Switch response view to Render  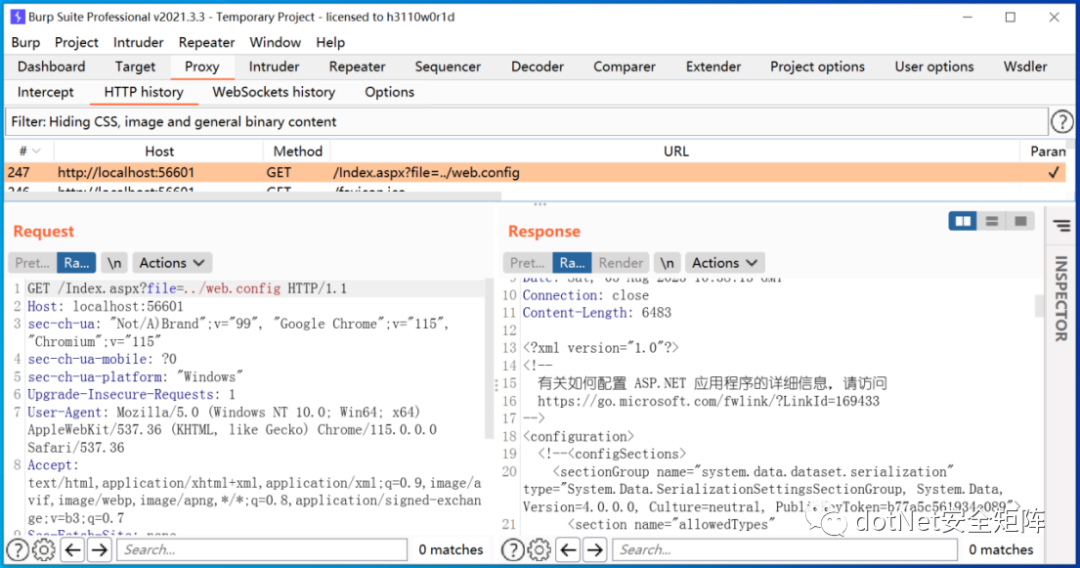(621, 263)
